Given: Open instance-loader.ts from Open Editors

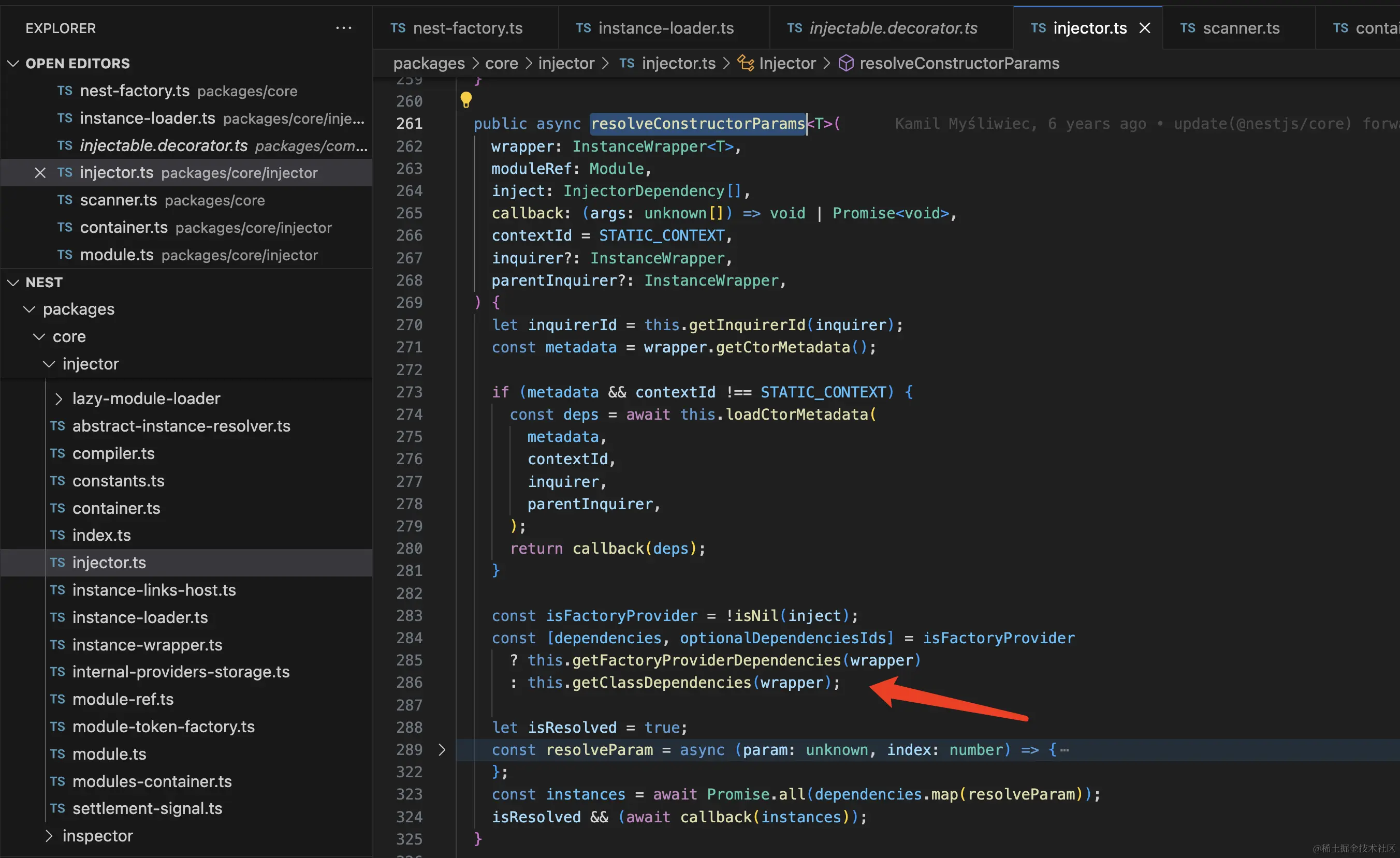Looking at the screenshot, I should pos(186,118).
